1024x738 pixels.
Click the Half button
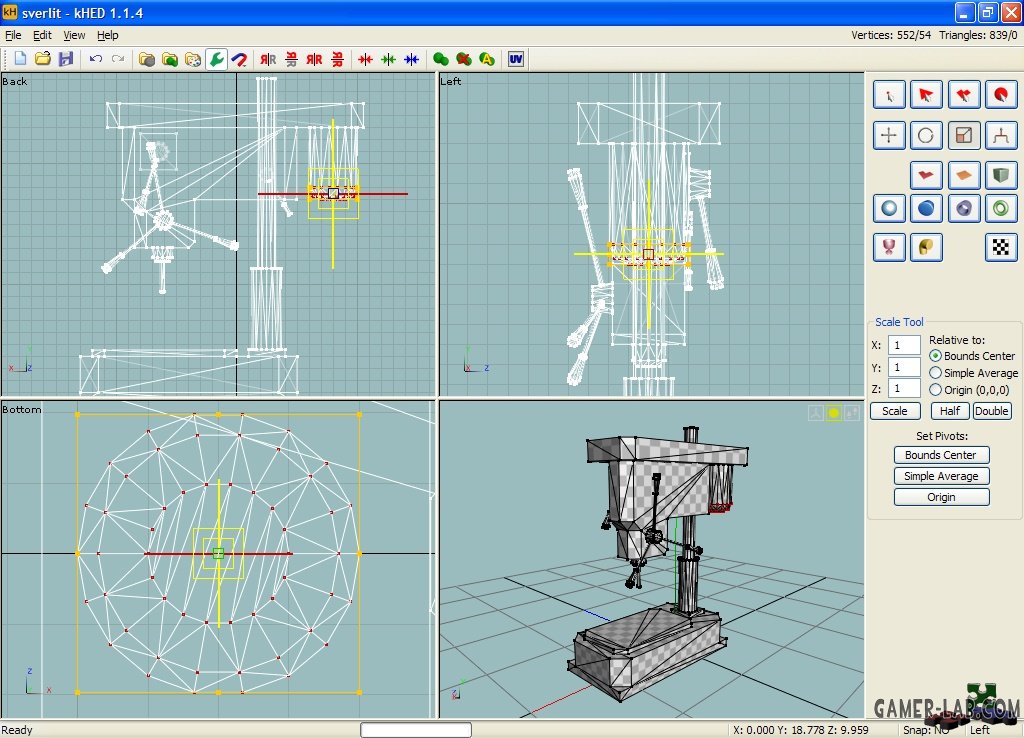[x=950, y=411]
